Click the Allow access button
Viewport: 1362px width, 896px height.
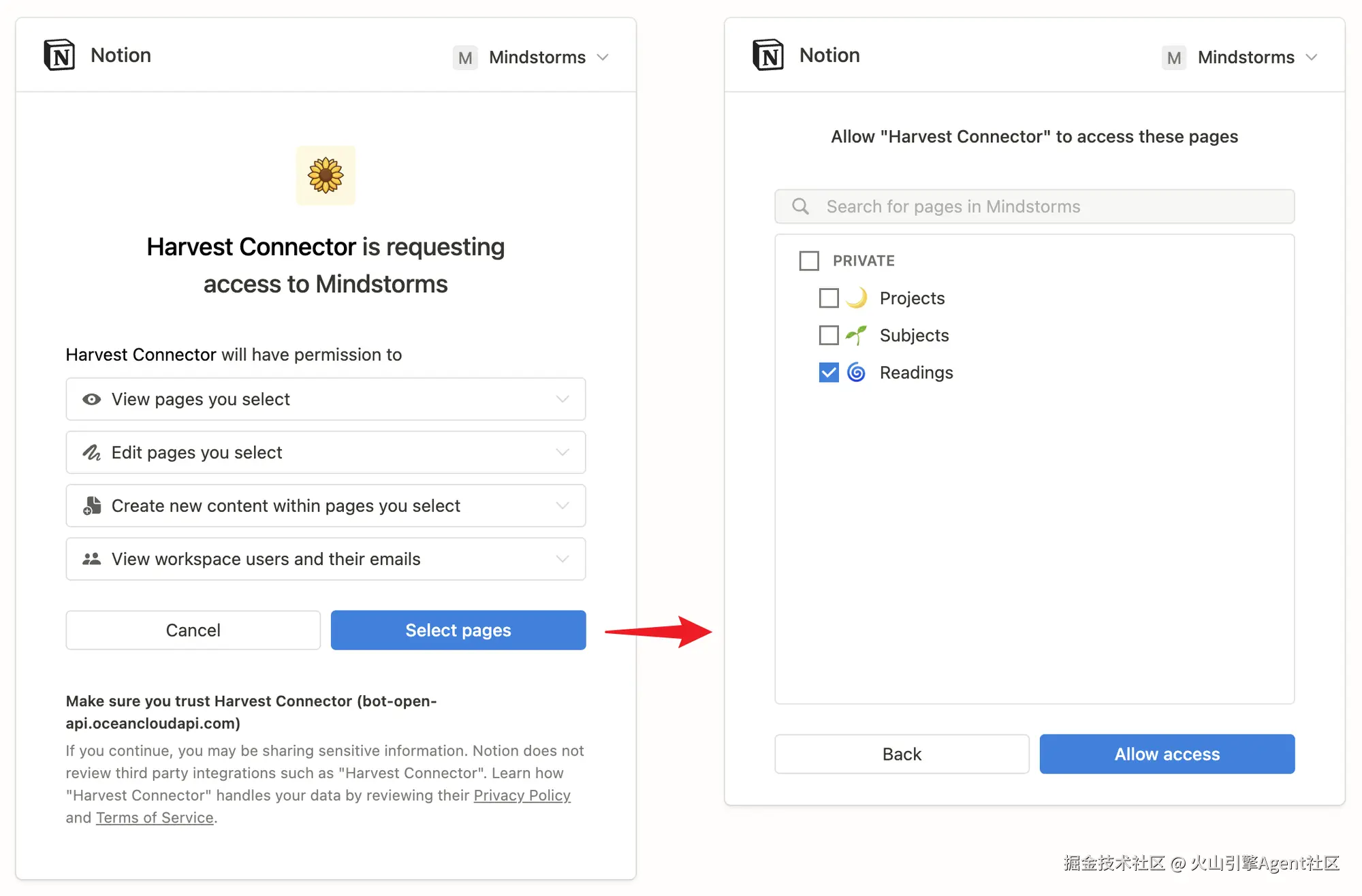[x=1167, y=754]
